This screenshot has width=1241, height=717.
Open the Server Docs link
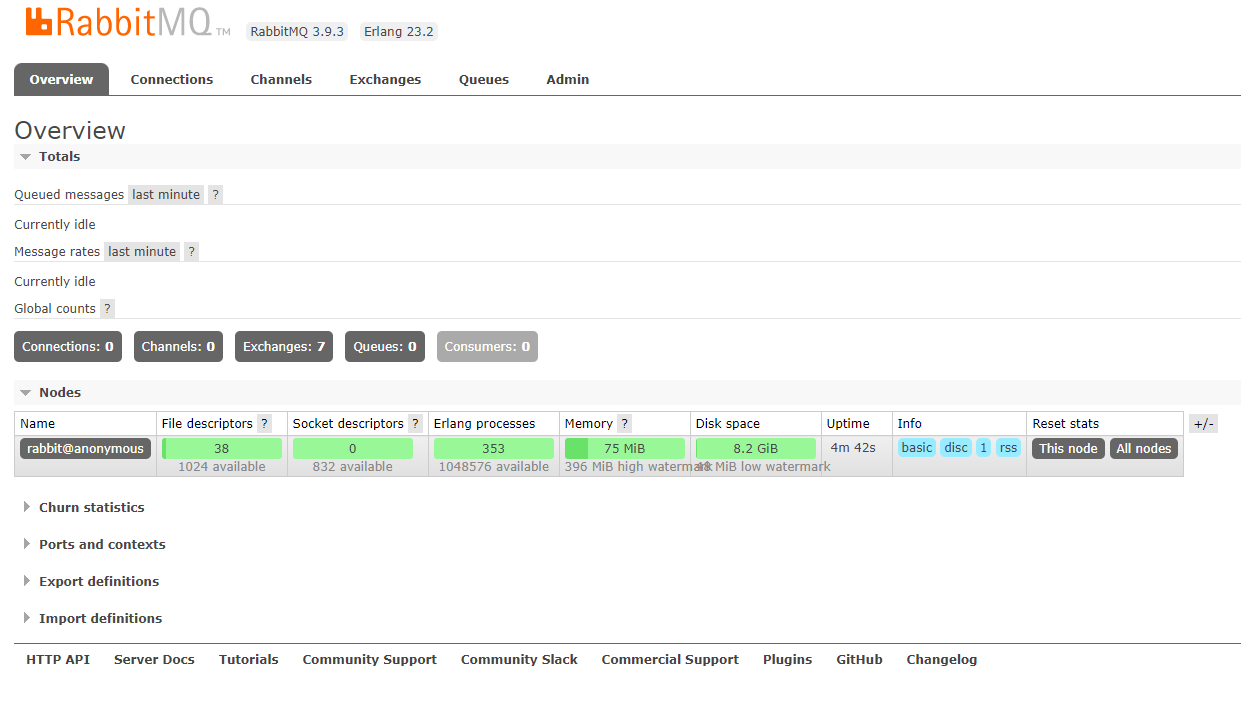click(154, 660)
